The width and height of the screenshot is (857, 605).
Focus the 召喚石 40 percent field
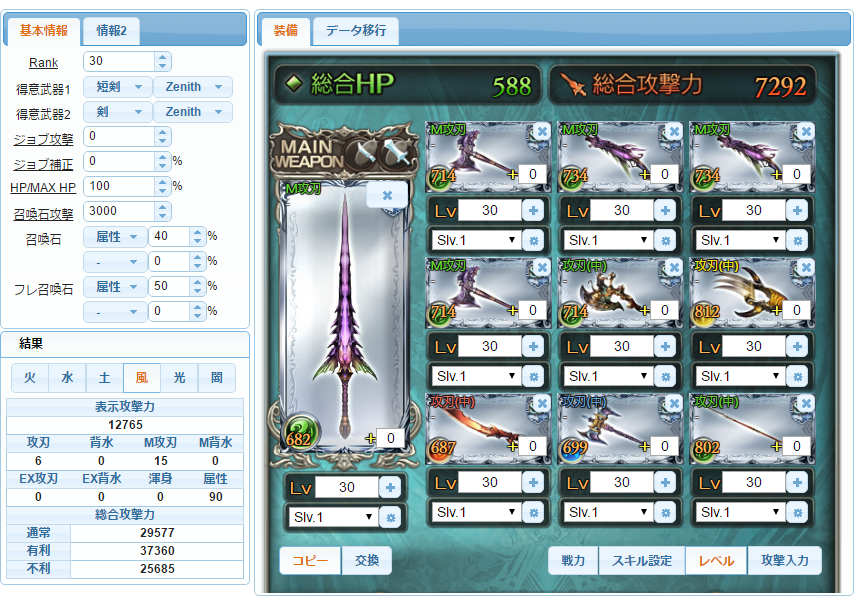[x=169, y=237]
